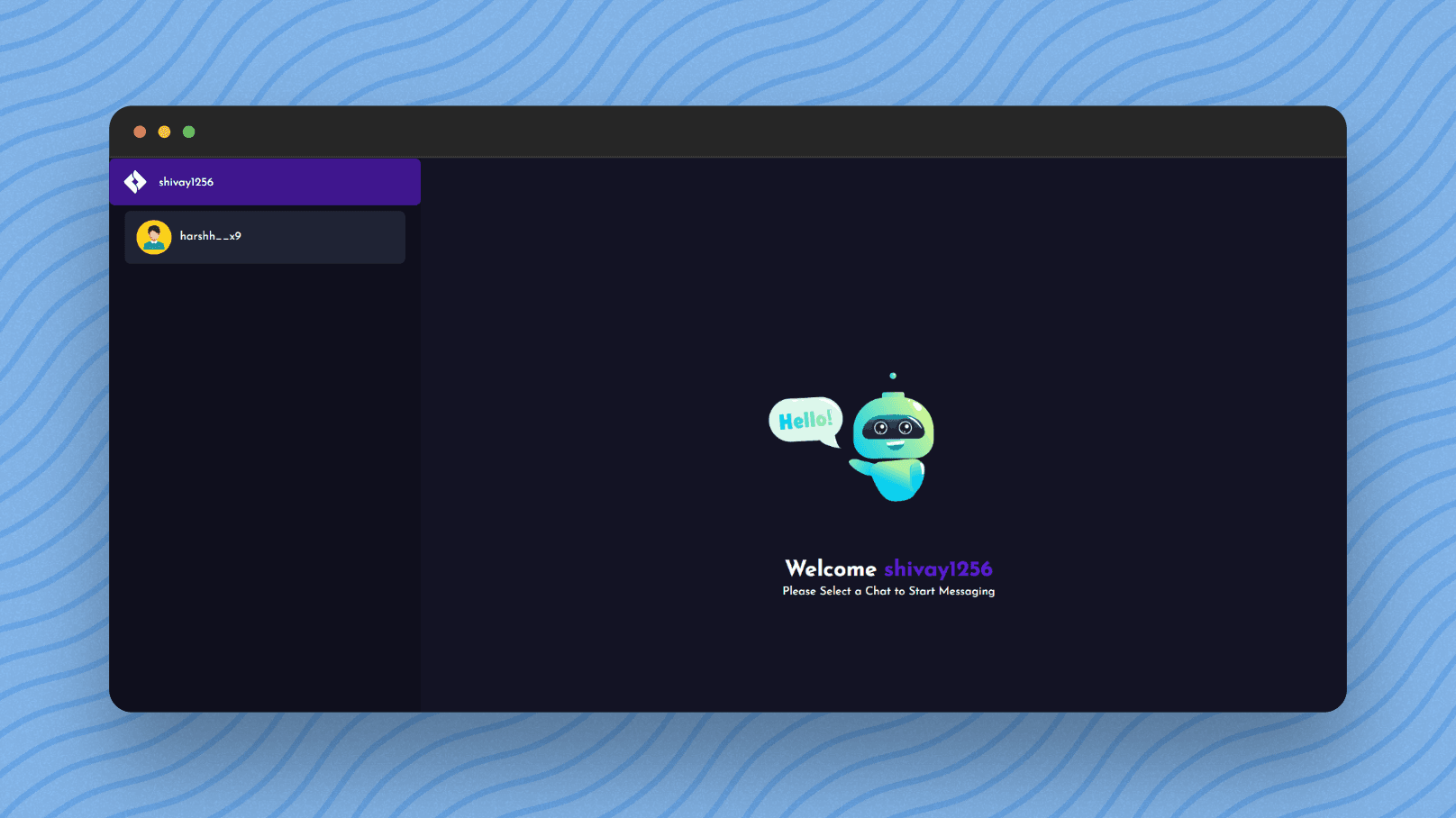Click the empty center of the title bar
Screen dimensions: 1456x818
[728, 132]
